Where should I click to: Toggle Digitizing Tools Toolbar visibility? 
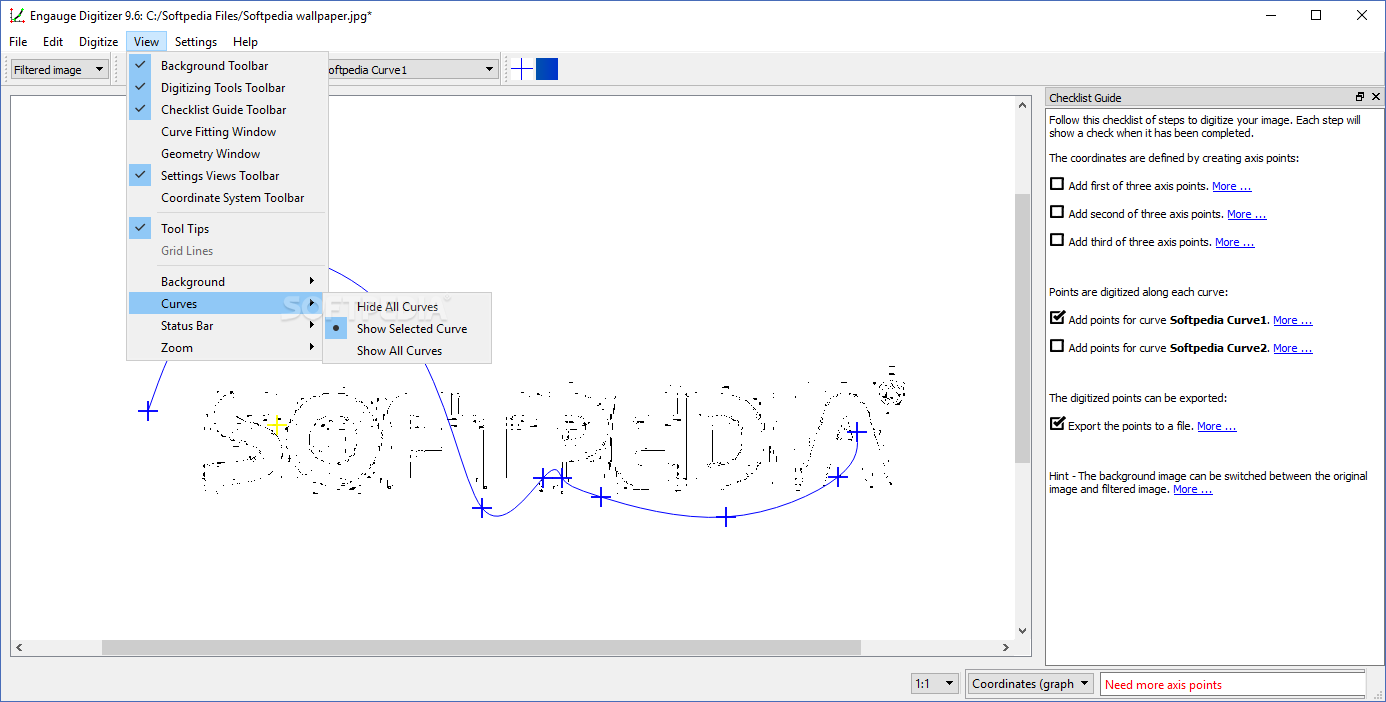(228, 88)
